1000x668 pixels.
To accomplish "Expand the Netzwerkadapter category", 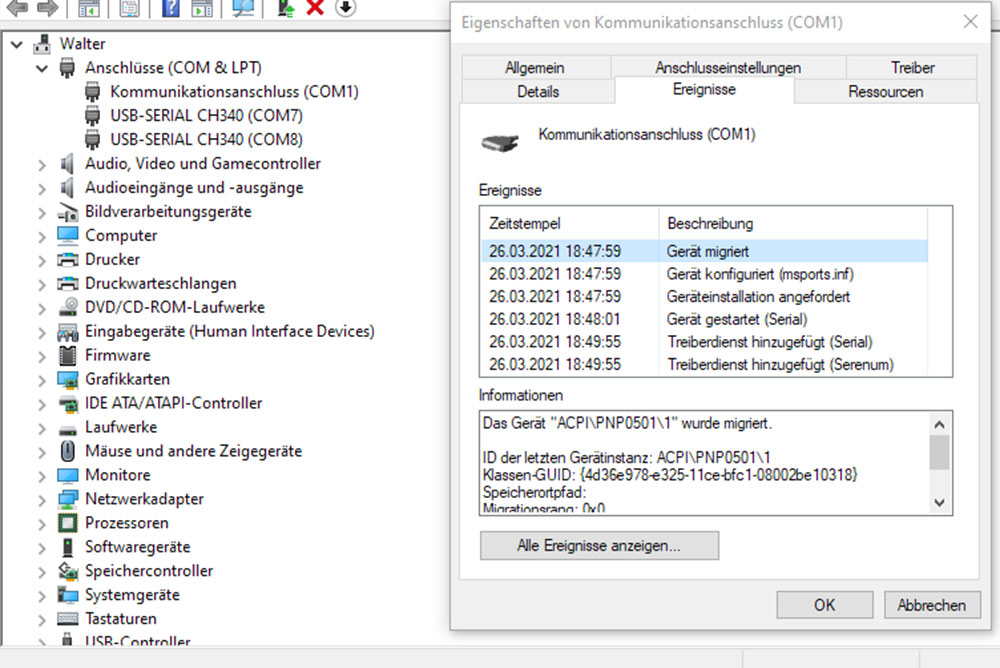I will pyautogui.click(x=42, y=500).
